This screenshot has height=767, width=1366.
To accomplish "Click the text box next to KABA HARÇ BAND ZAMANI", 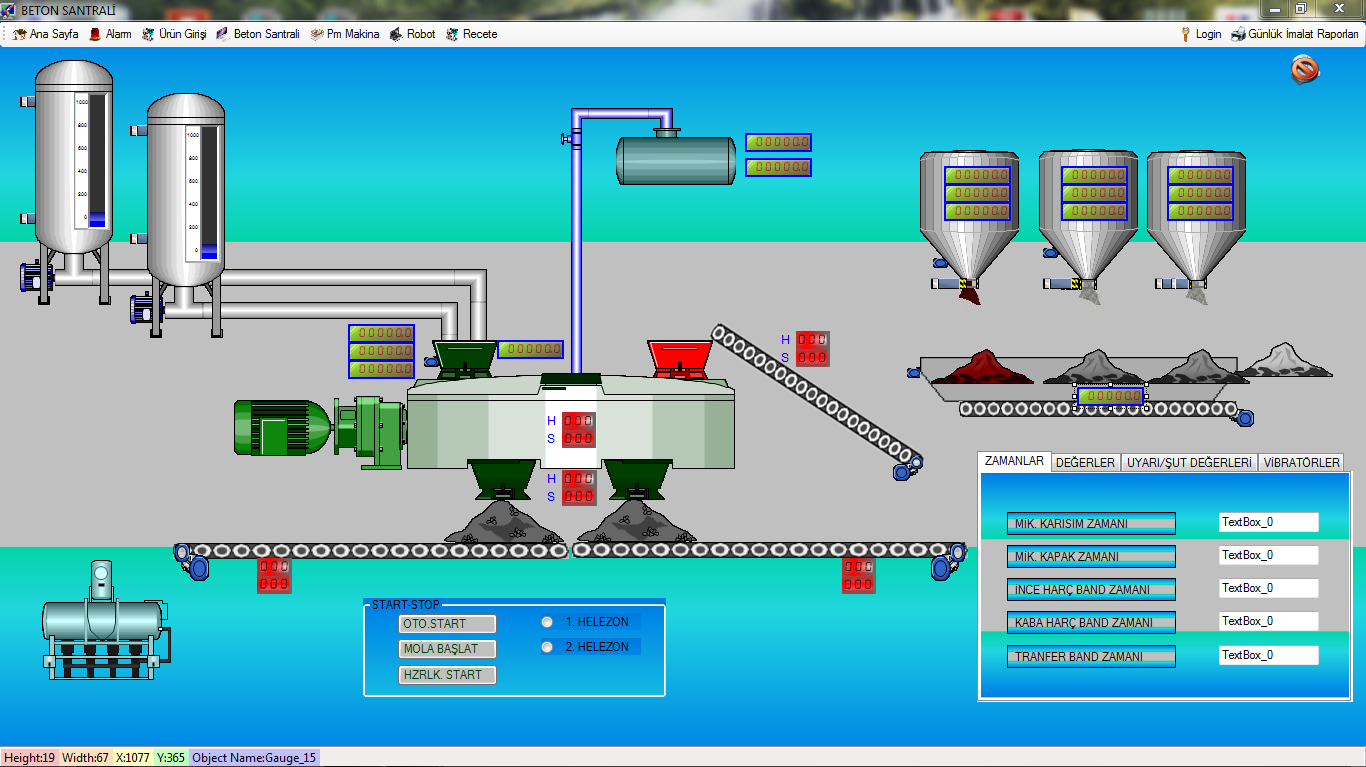I will pyautogui.click(x=1269, y=621).
